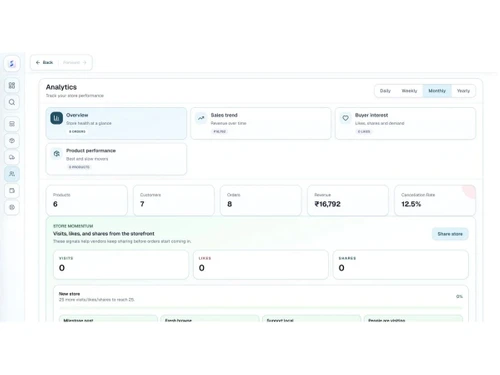500x375 pixels.
Task: Click the Cancellation Rate value 12.5%
Action: click(x=411, y=204)
